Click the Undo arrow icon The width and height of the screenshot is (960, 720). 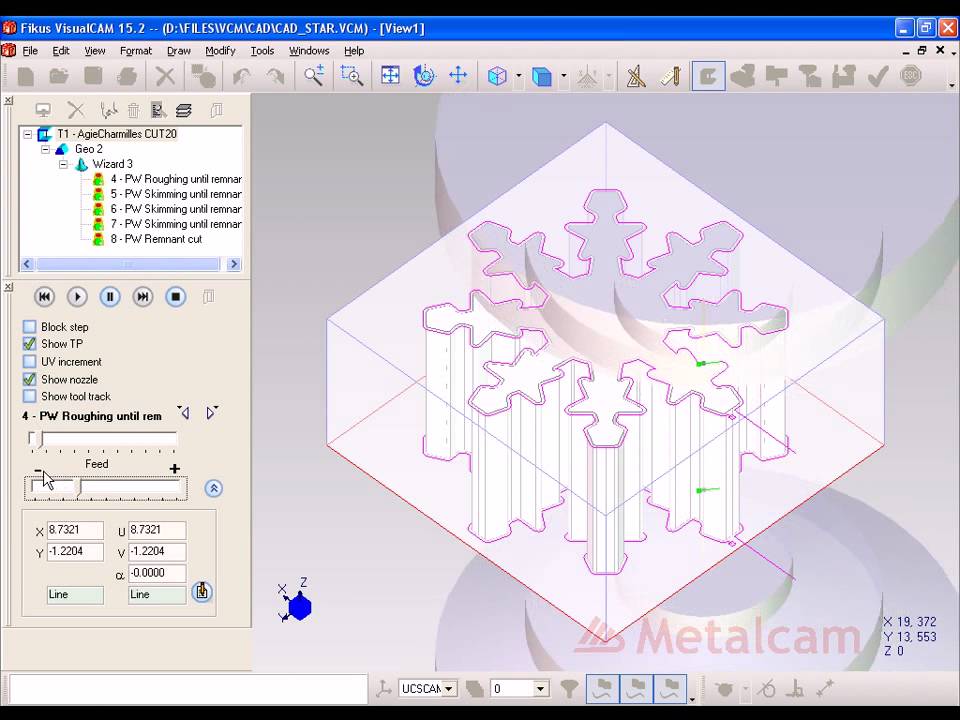pyautogui.click(x=242, y=77)
